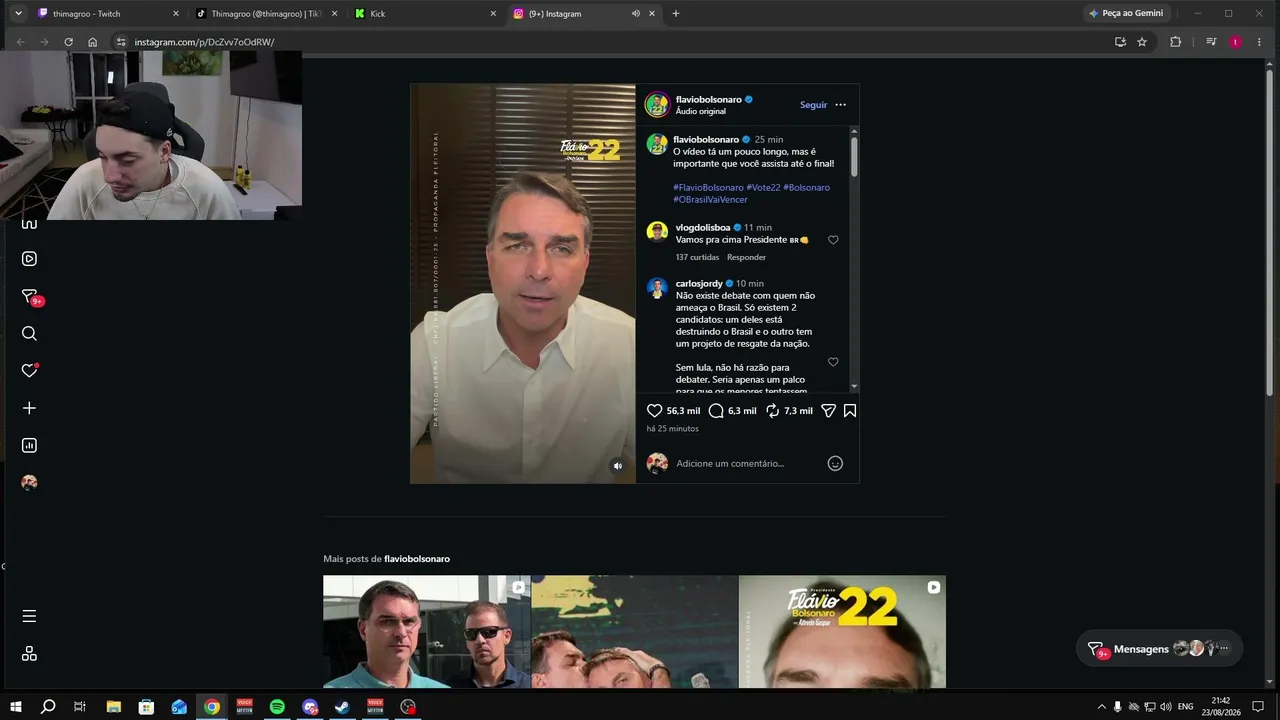Repost using the repost arrows icon
Image resolution: width=1280 pixels, height=720 pixels.
772,411
